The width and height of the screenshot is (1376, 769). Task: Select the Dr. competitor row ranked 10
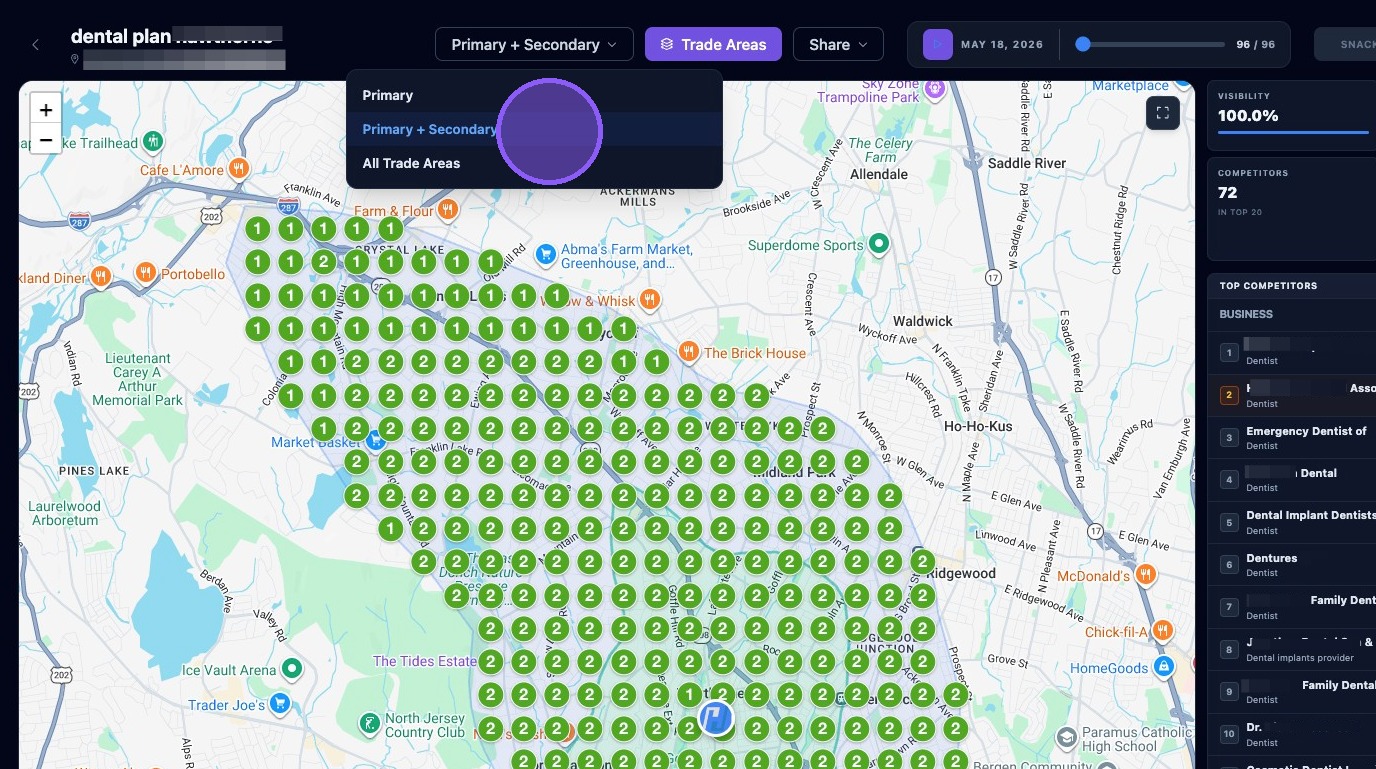[1292, 735]
